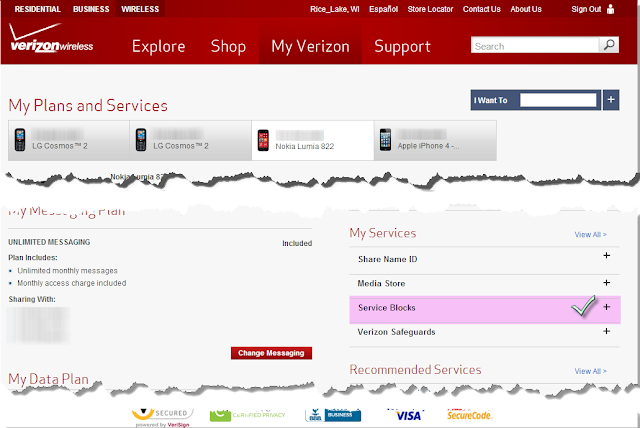Click the My Plans and Services heading
Image resolution: width=640 pixels, height=428 pixels.
click(x=88, y=106)
